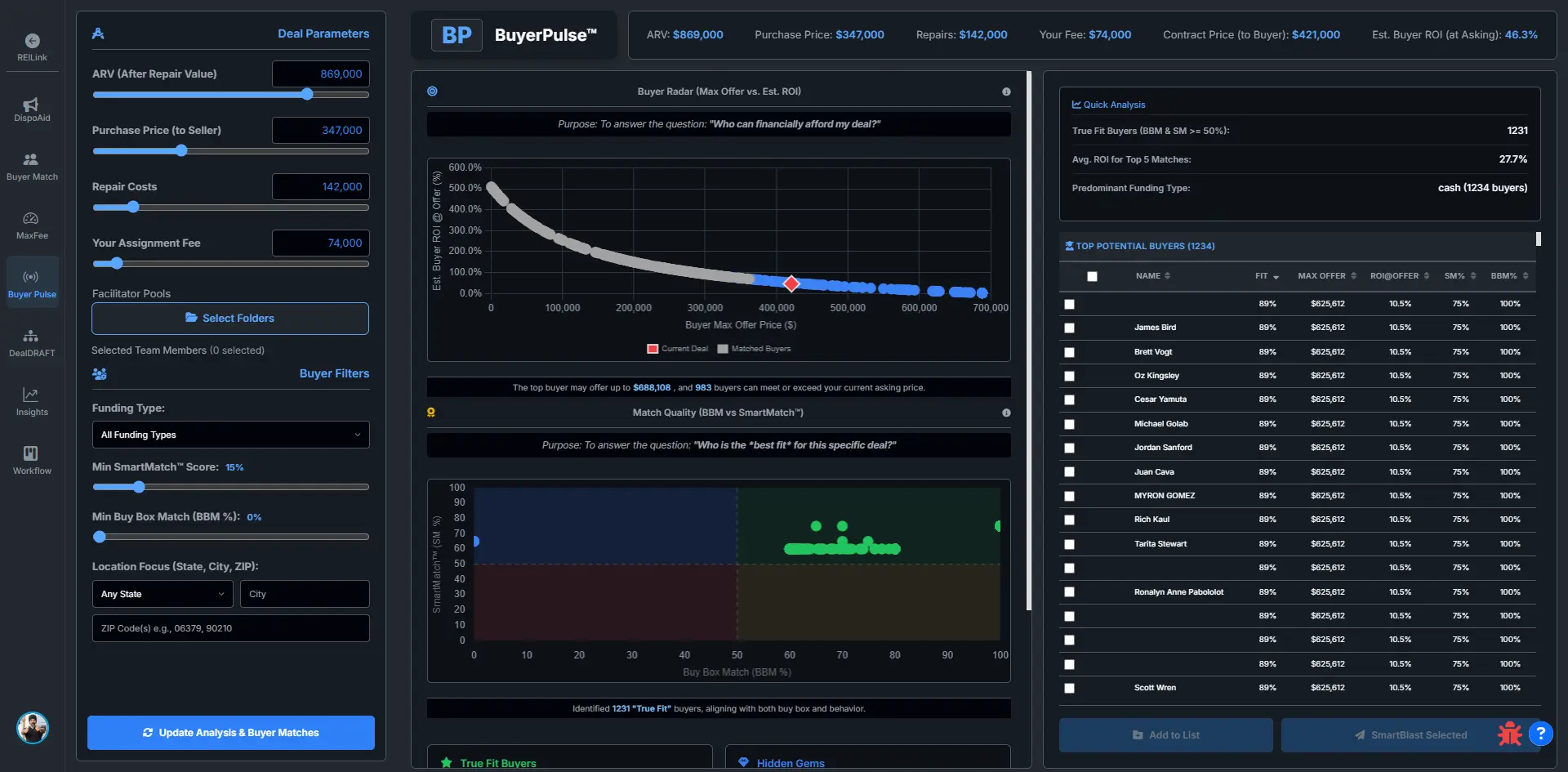Viewport: 1568px width, 772px height.
Task: Click SmartBlast Selected button
Action: (1411, 735)
